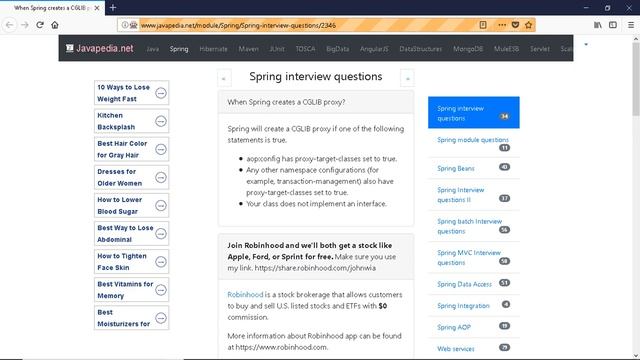Open 'How to Tighten Face Skin' ad
Viewport: 640px width, 360px height.
coord(131,262)
